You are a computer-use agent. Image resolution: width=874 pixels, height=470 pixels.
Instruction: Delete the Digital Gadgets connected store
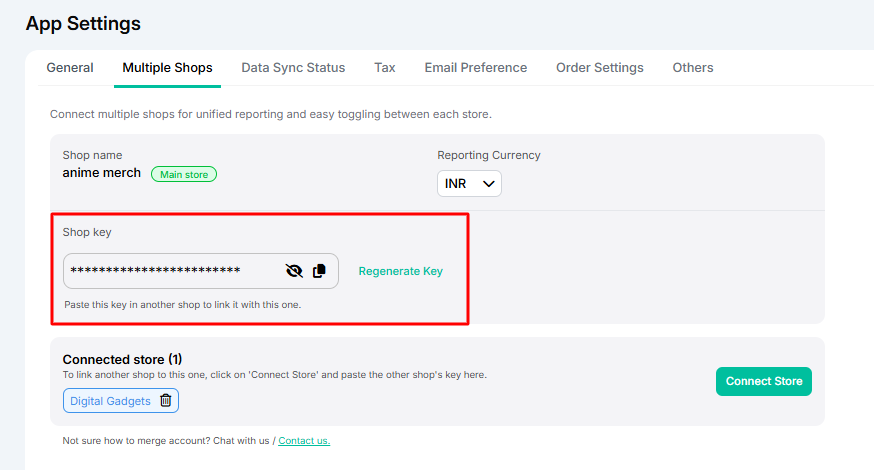pyautogui.click(x=166, y=401)
